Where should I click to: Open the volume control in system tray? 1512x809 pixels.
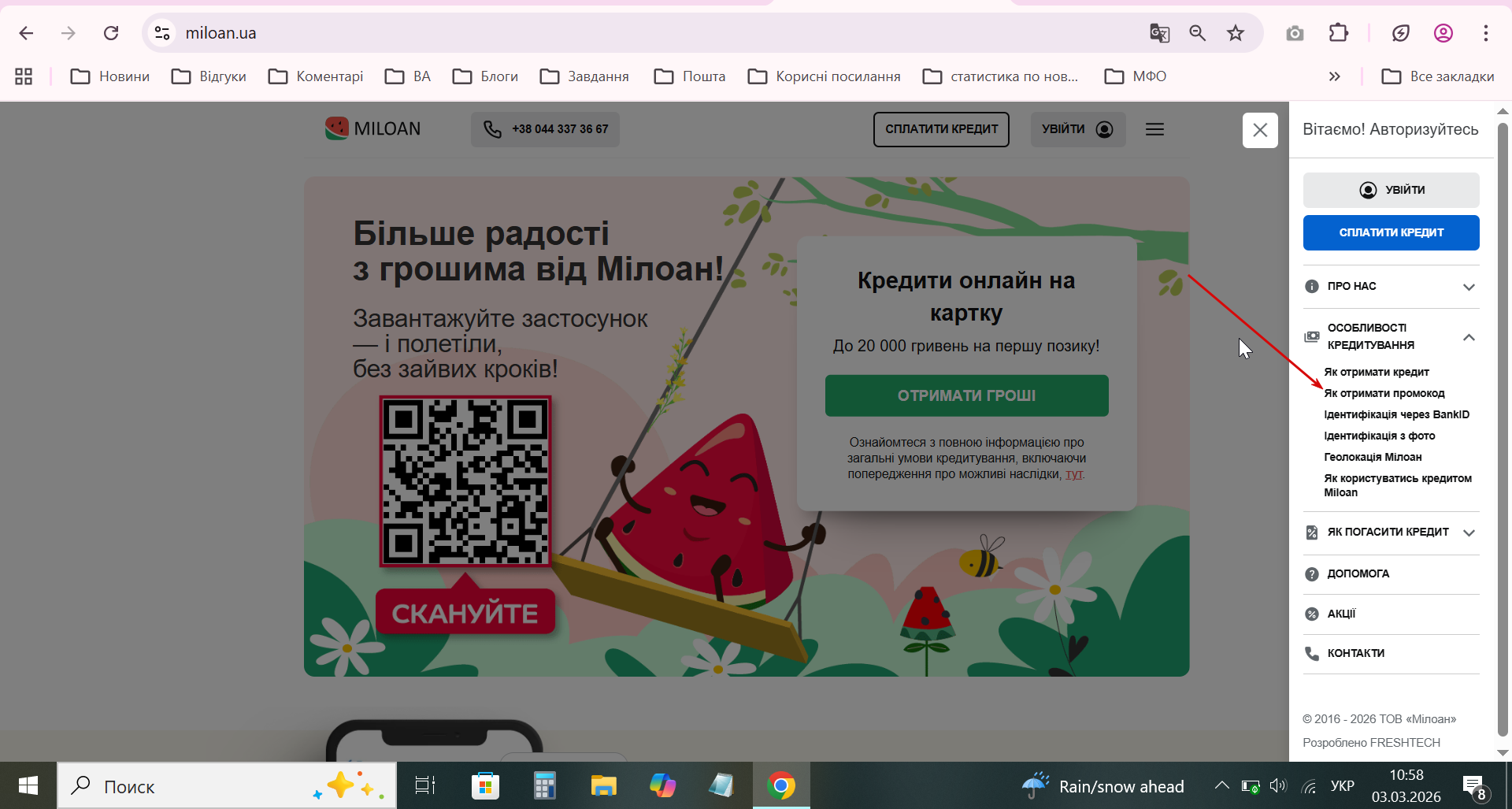[1278, 786]
